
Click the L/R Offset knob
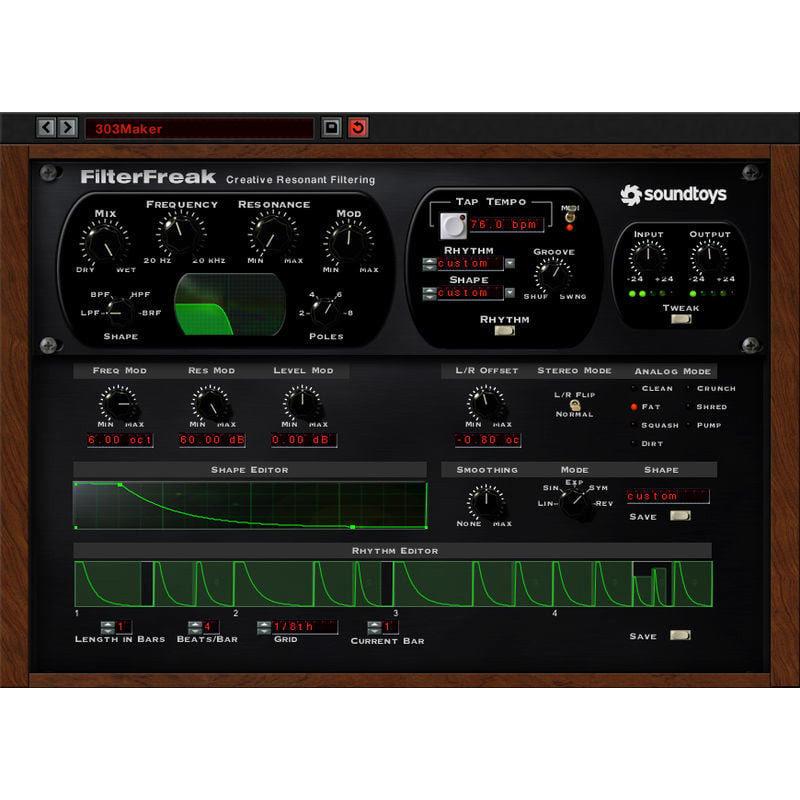coord(486,404)
